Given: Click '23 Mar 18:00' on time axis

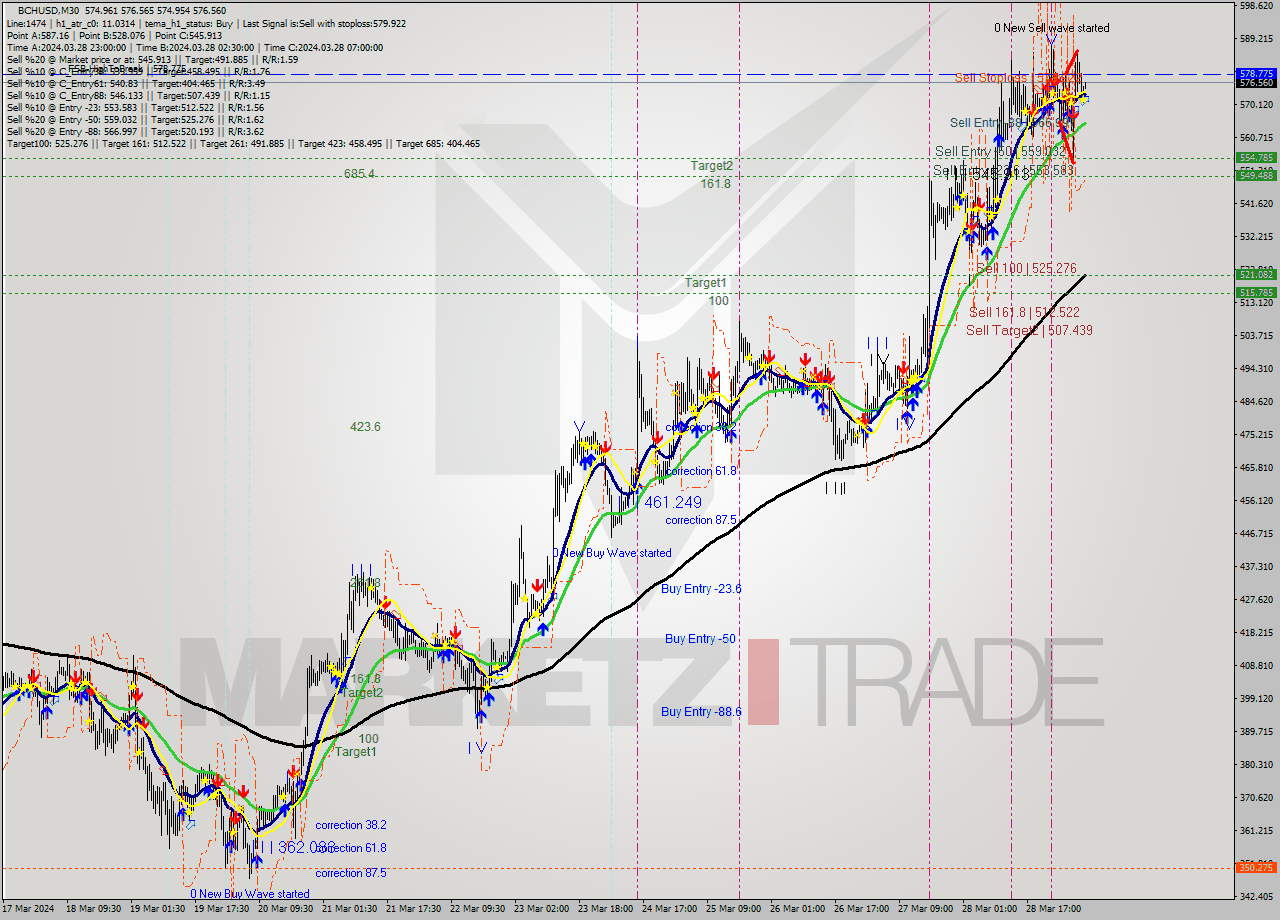Looking at the screenshot, I should click(605, 909).
